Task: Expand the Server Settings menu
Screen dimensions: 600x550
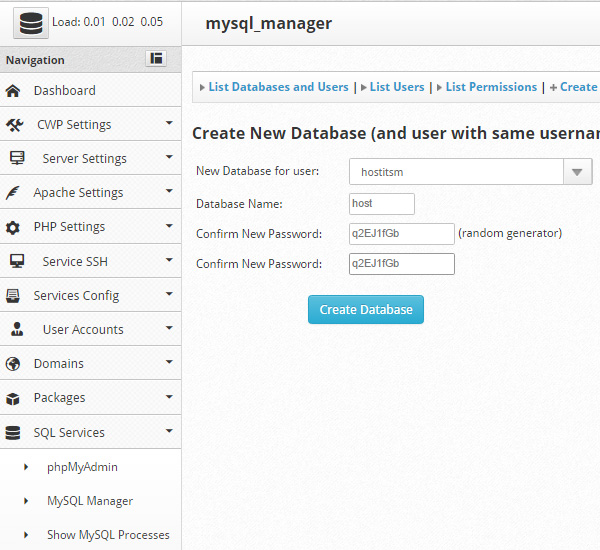Action: click(x=90, y=159)
